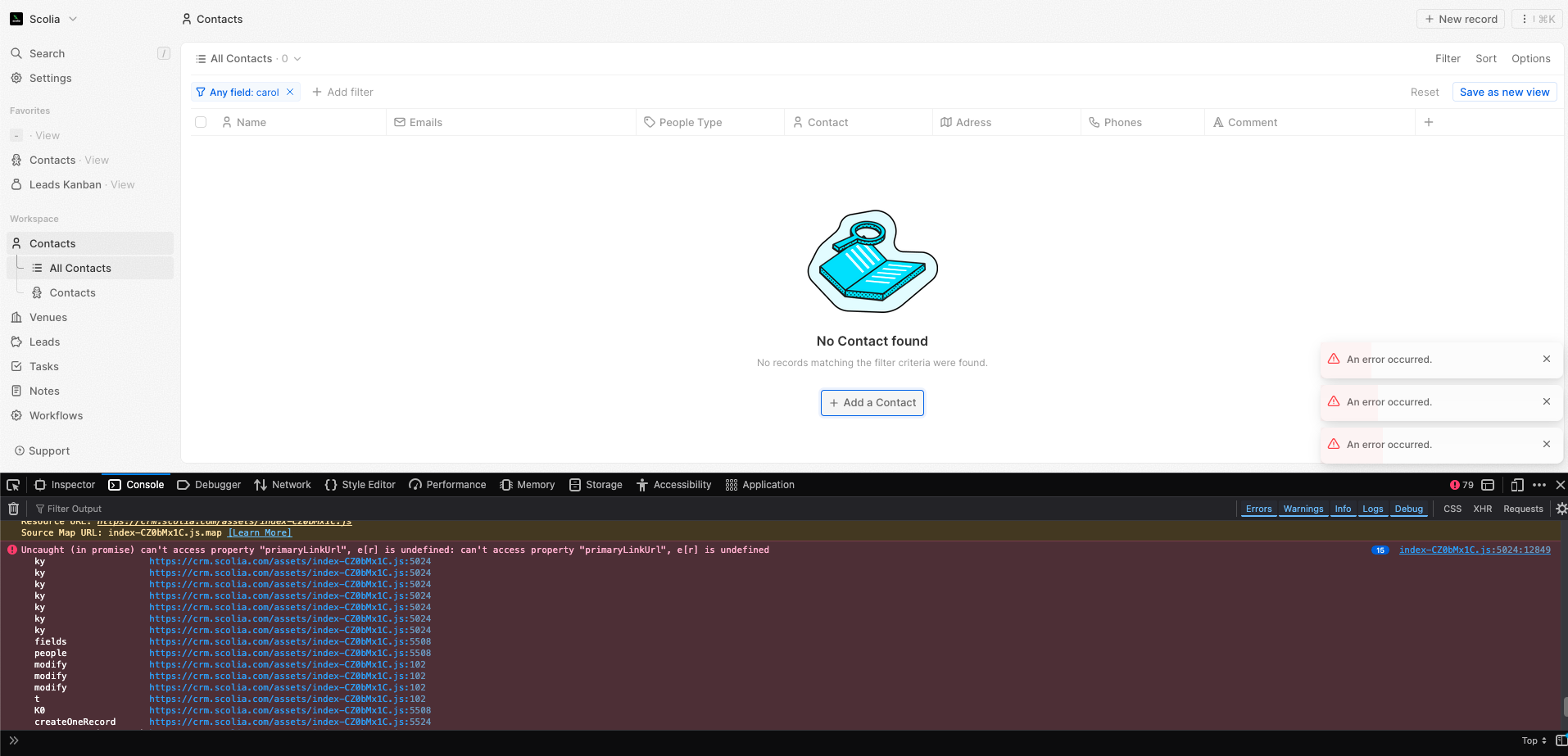The height and width of the screenshot is (756, 1568).
Task: Open Tasks in the sidebar
Action: coord(90,366)
